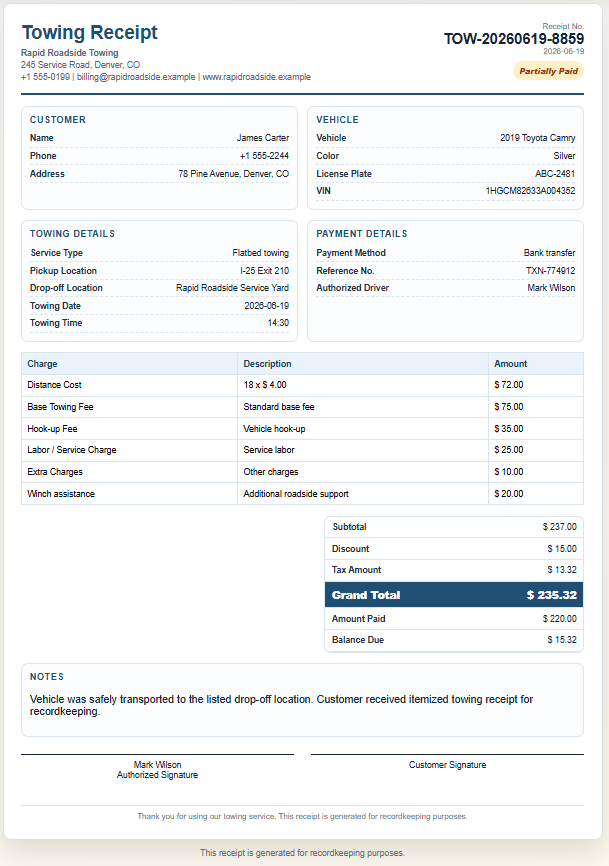Click 'Standard base fee' description
The height and width of the screenshot is (866, 609).
(x=279, y=407)
